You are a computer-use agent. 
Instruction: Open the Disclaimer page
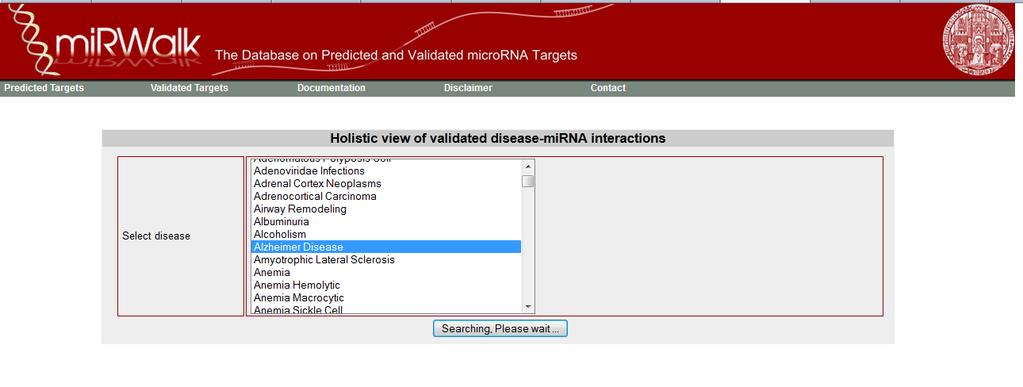pyautogui.click(x=468, y=87)
